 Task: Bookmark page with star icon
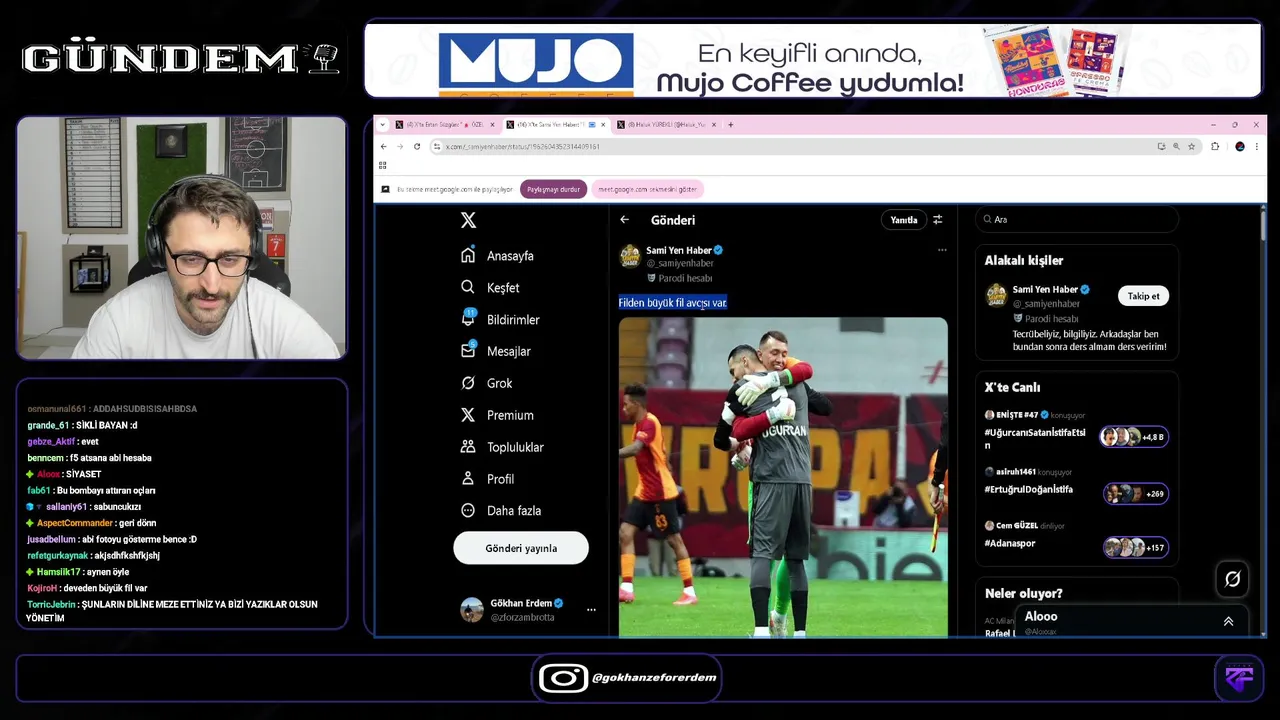[1192, 146]
